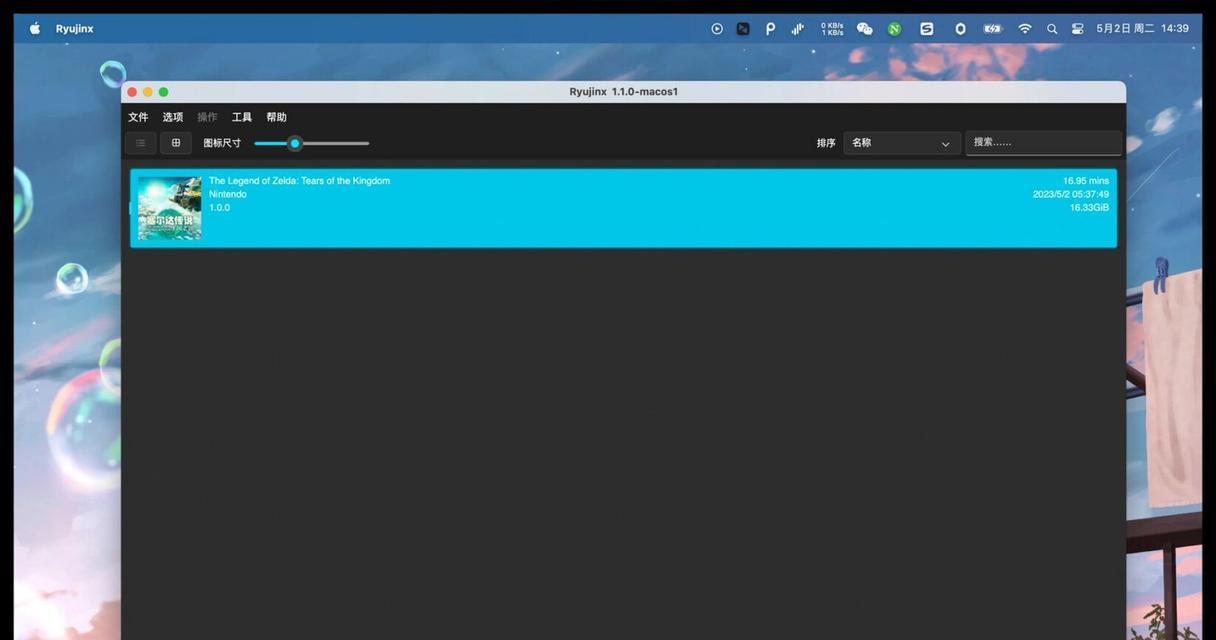Click the play circle menu bar icon
The image size is (1216, 640).
tap(717, 29)
